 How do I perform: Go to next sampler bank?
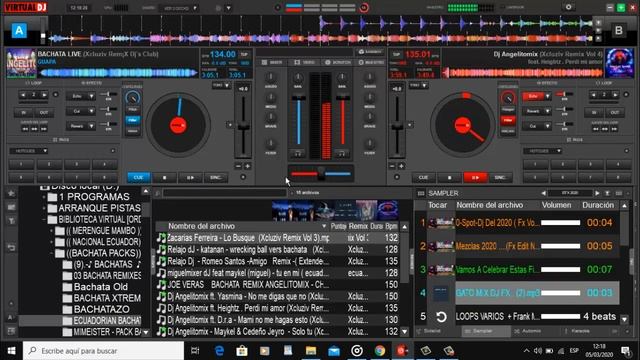(x=597, y=193)
